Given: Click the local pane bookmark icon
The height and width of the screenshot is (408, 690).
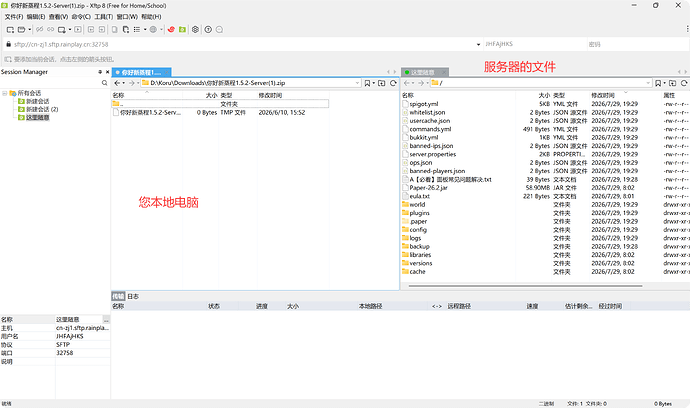Looking at the screenshot, I should [x=367, y=83].
